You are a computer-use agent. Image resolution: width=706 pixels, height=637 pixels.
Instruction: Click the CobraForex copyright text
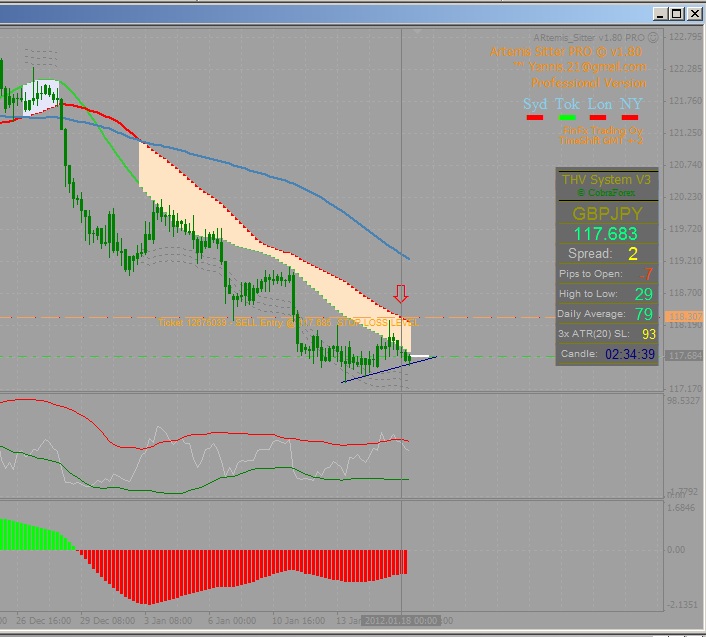(606, 193)
